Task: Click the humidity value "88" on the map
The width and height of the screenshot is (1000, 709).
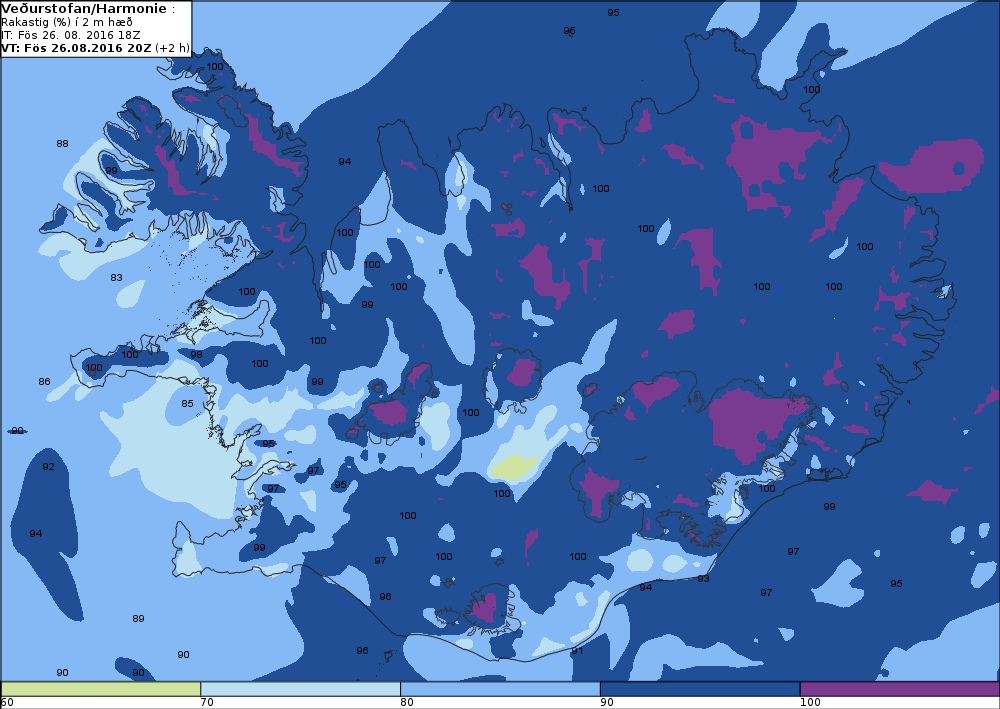Action: pyautogui.click(x=62, y=143)
